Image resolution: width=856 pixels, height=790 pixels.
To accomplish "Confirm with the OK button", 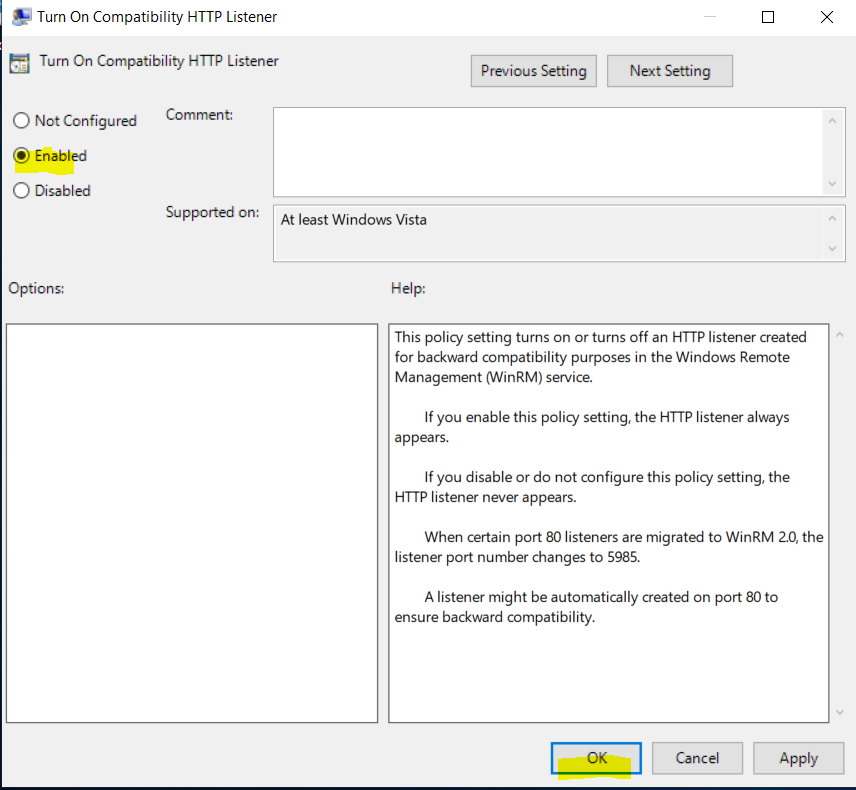I will click(596, 758).
